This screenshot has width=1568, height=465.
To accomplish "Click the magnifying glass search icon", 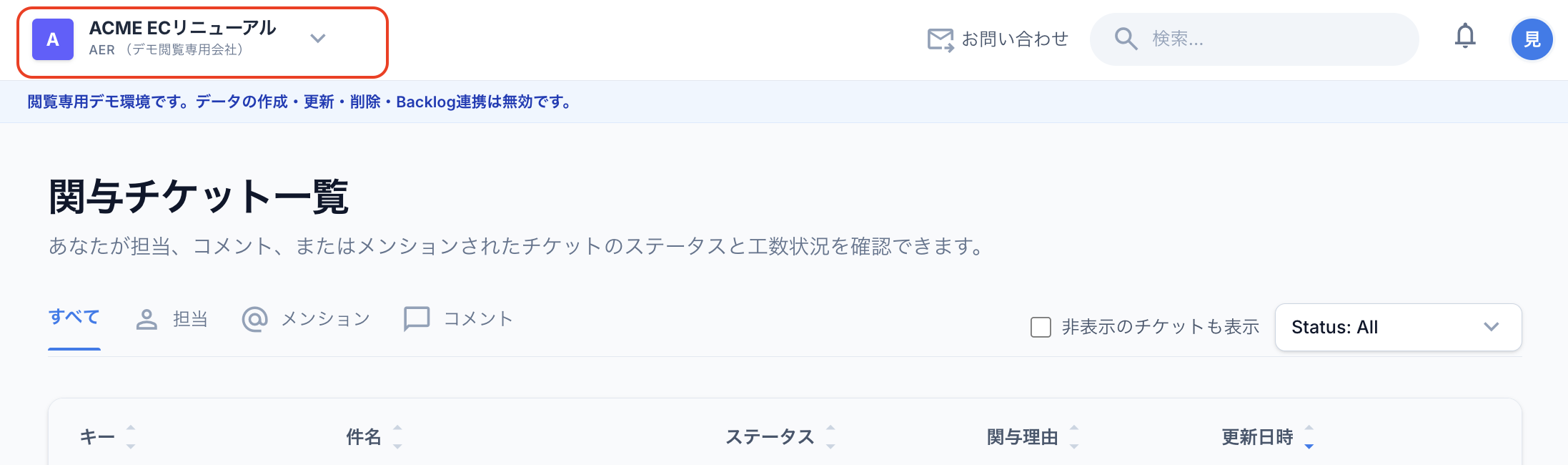I will (x=1126, y=39).
